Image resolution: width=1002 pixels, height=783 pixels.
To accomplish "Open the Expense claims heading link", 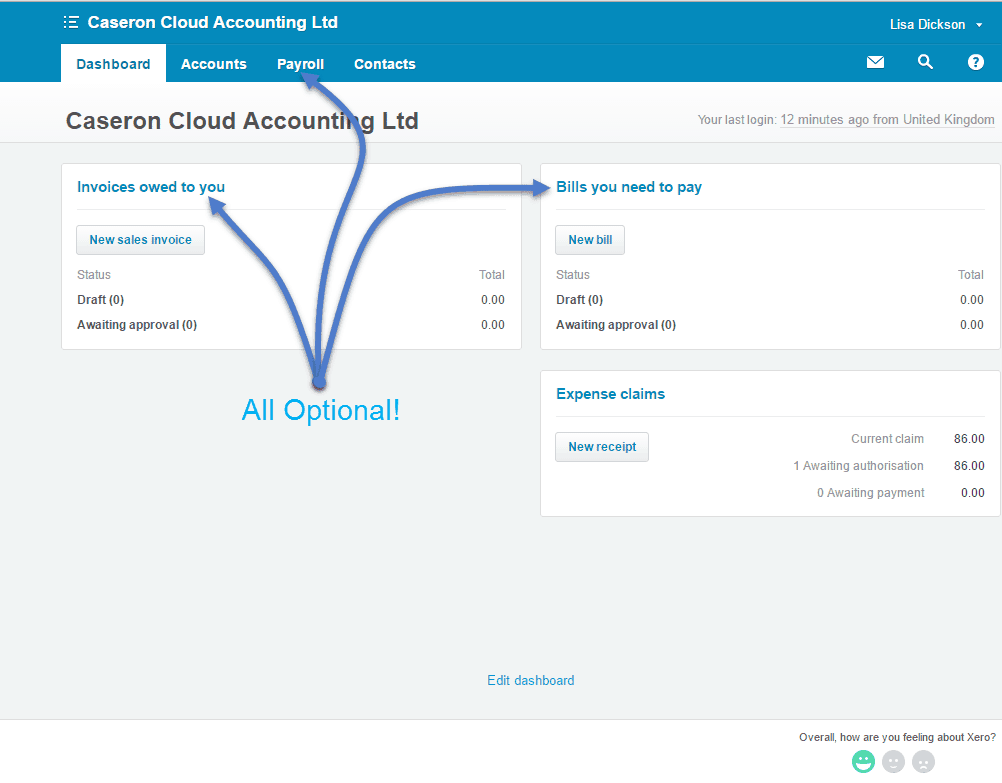I will [610, 394].
